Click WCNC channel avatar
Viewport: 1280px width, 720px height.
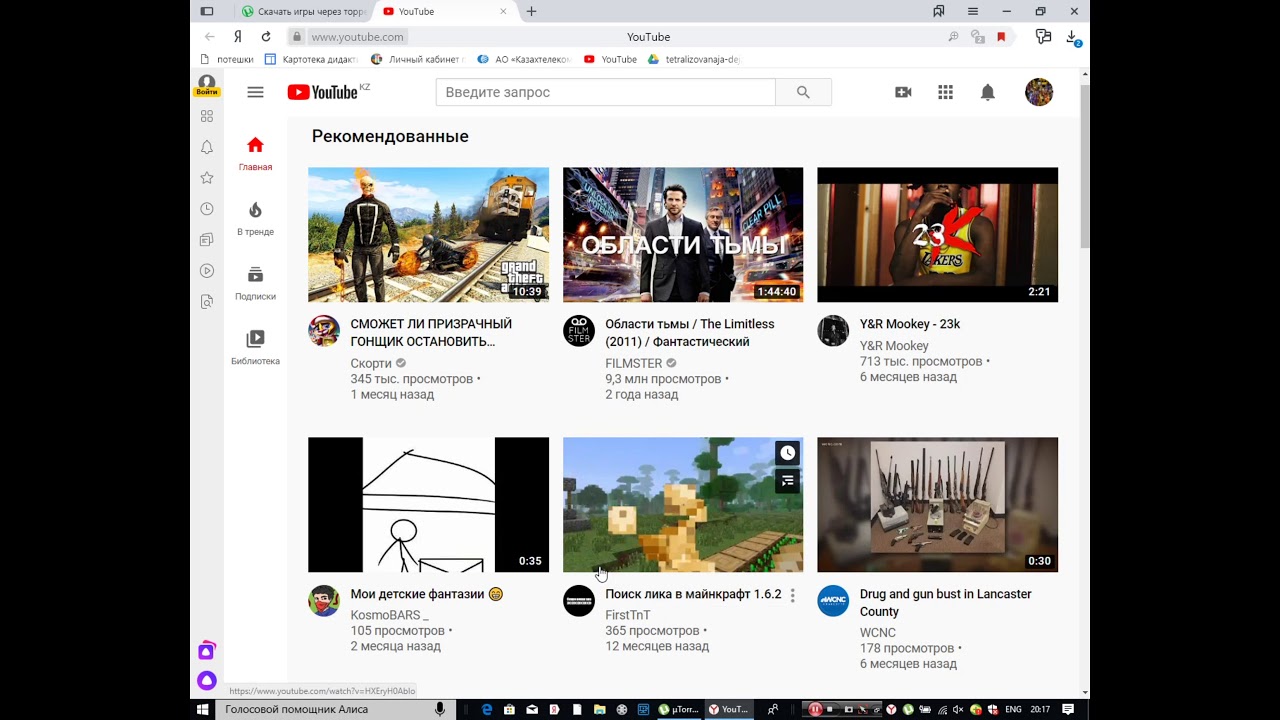coord(833,601)
